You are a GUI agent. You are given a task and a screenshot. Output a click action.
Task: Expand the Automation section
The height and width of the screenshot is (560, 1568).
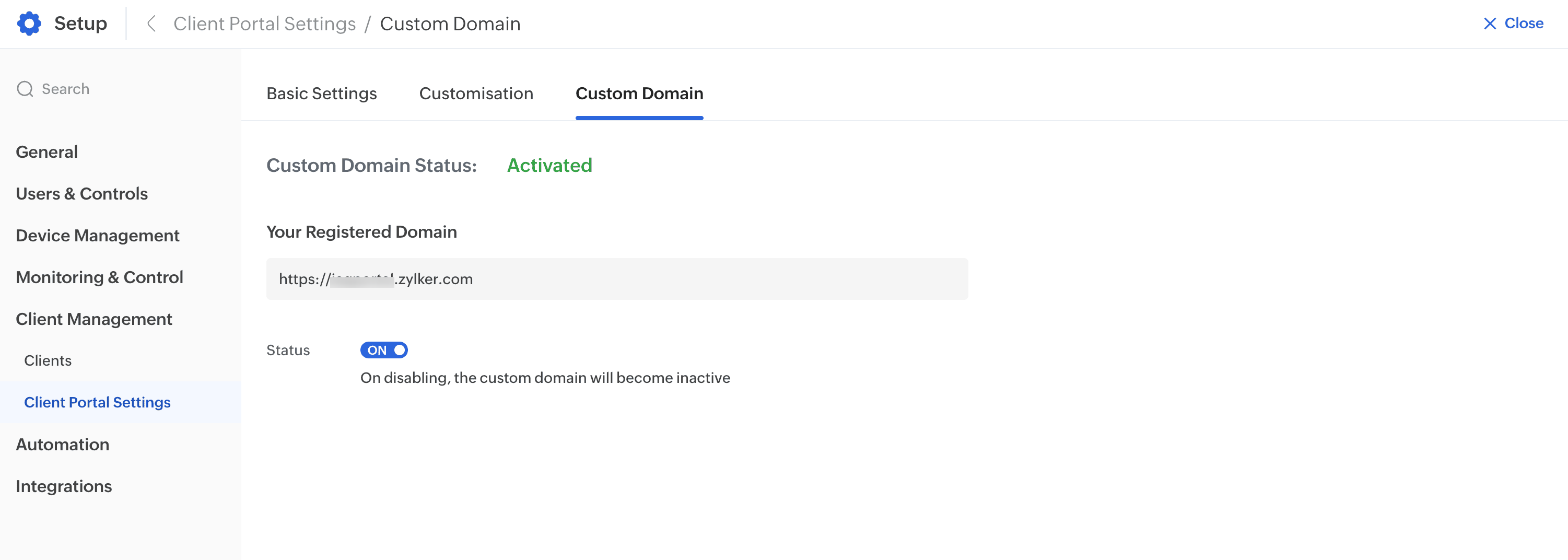point(63,445)
